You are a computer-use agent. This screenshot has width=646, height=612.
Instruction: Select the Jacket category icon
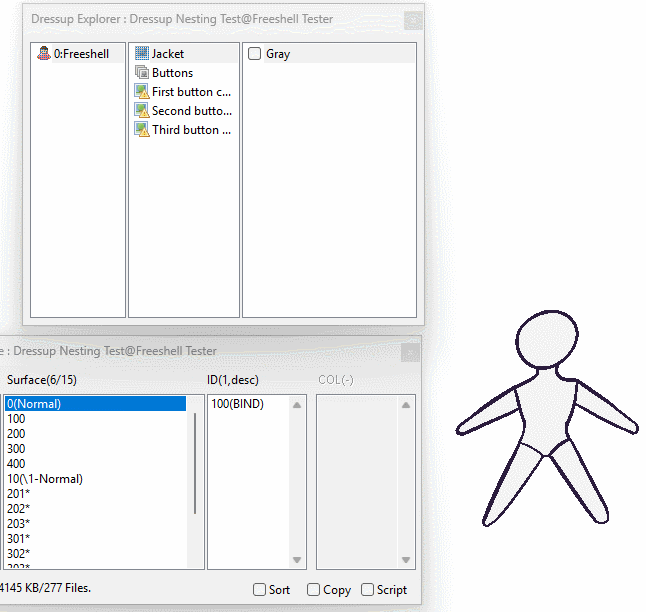(x=142, y=54)
